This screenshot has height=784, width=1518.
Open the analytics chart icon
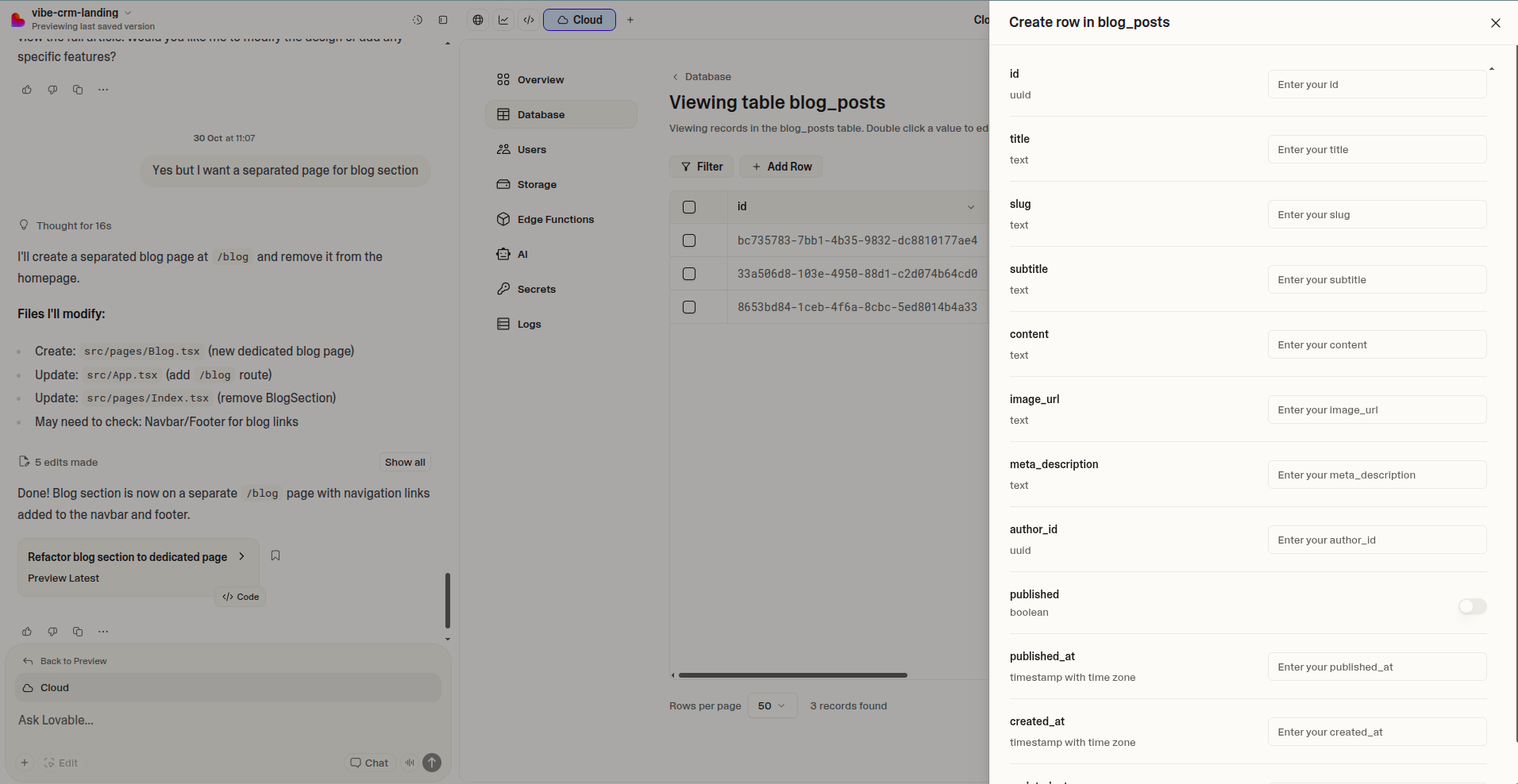click(x=503, y=20)
